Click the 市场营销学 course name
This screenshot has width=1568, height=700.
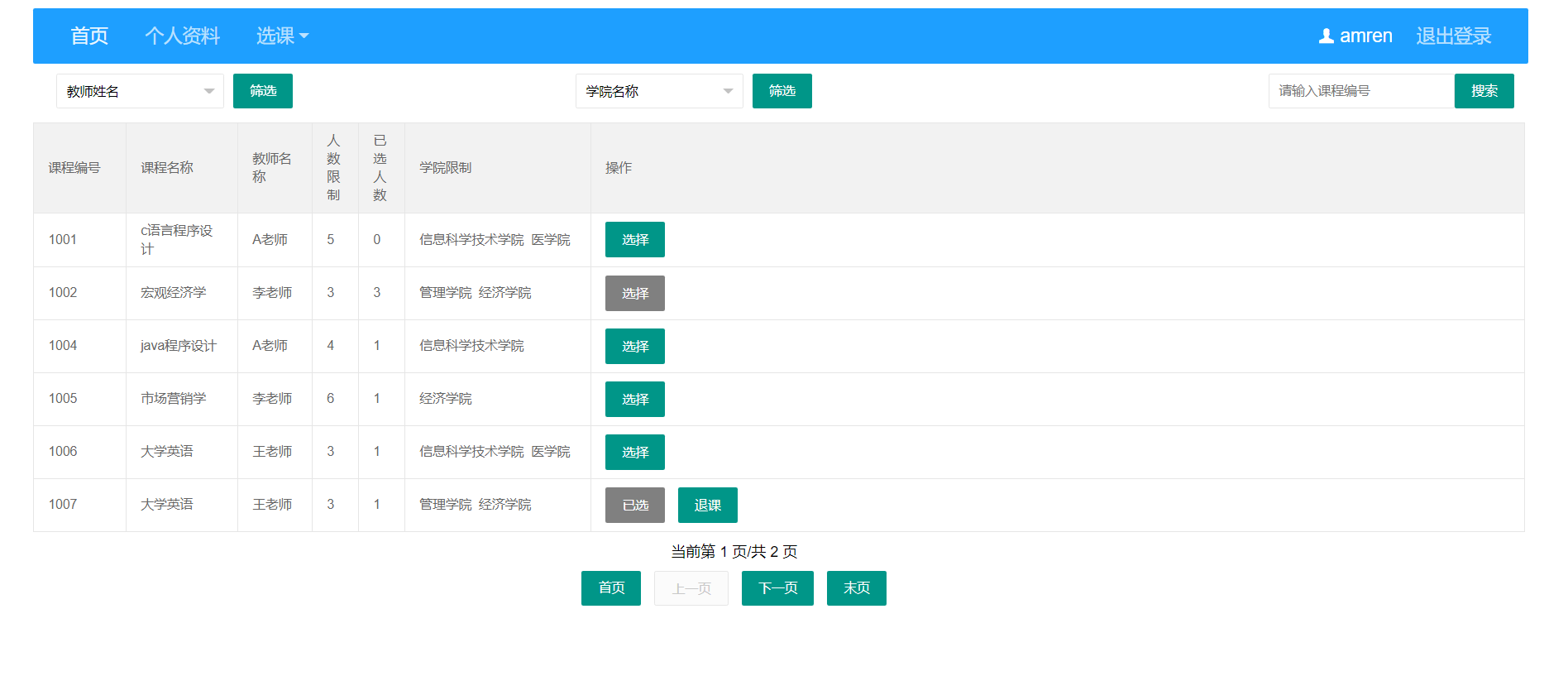pos(174,399)
